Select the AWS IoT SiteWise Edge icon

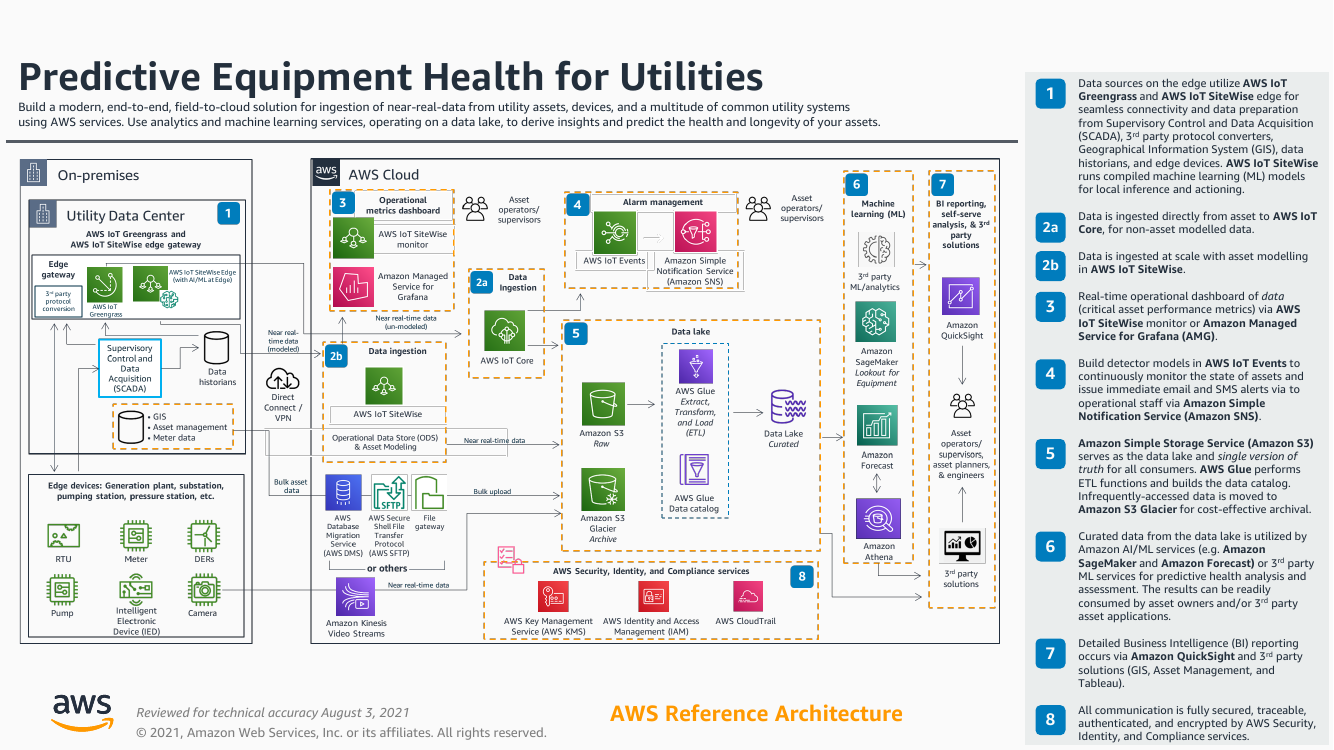[150, 282]
